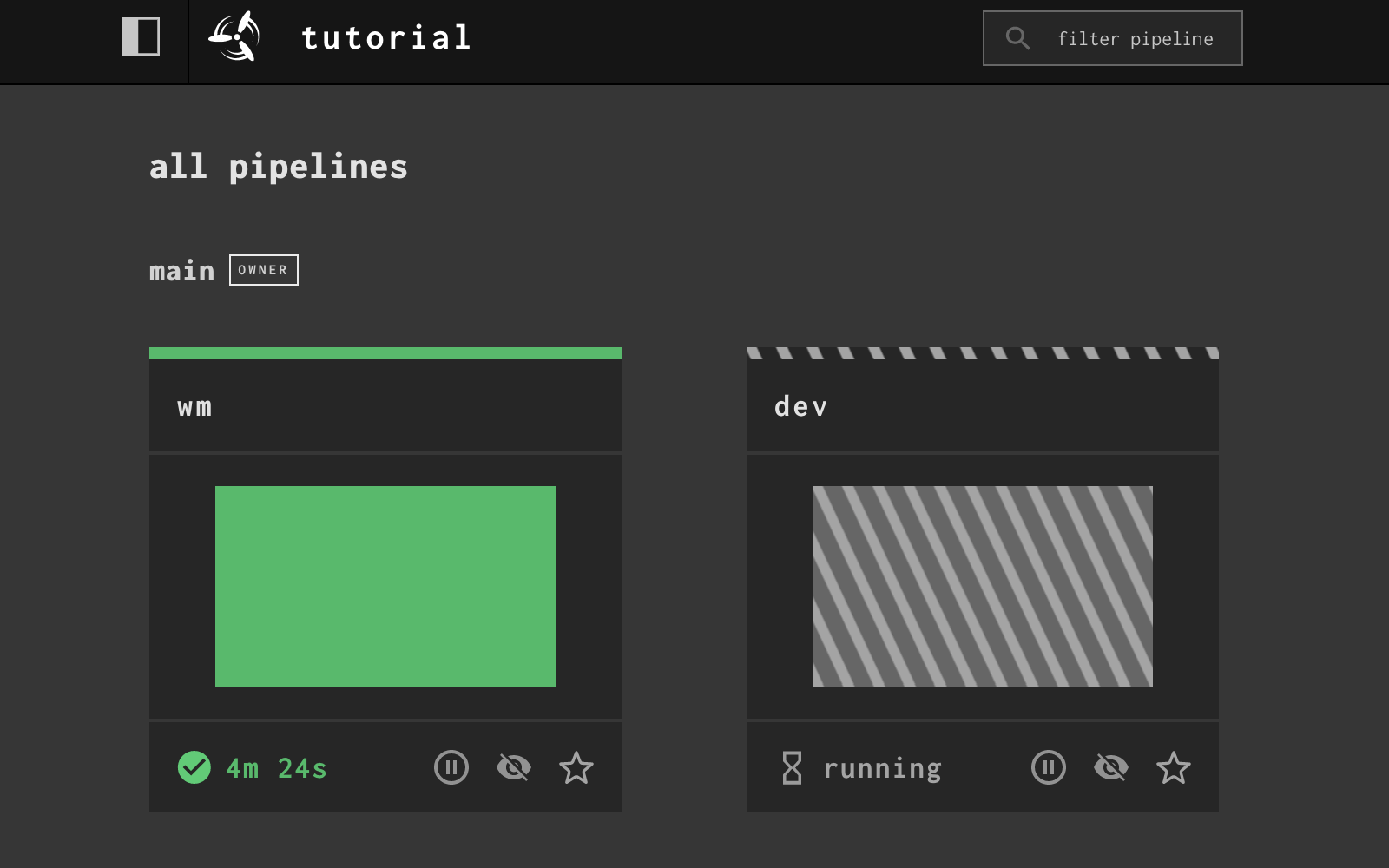Open the dev pipeline by its title
This screenshot has height=868, width=1389.
pyautogui.click(x=802, y=406)
